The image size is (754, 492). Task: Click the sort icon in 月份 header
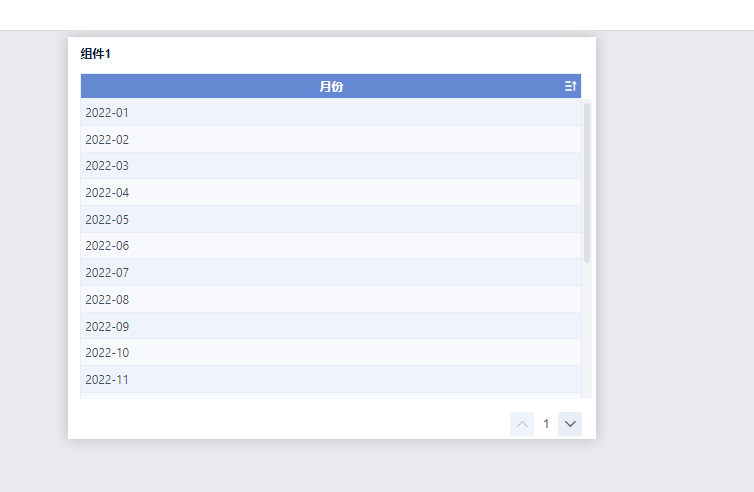(x=570, y=86)
